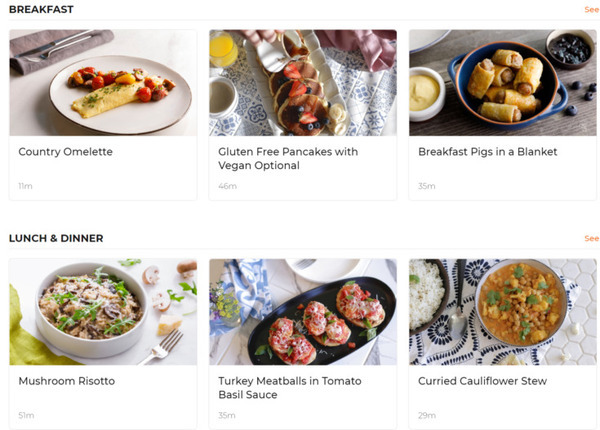Select the Breakfast Pigs in a Blanket photo
This screenshot has height=430, width=600.
(502, 82)
